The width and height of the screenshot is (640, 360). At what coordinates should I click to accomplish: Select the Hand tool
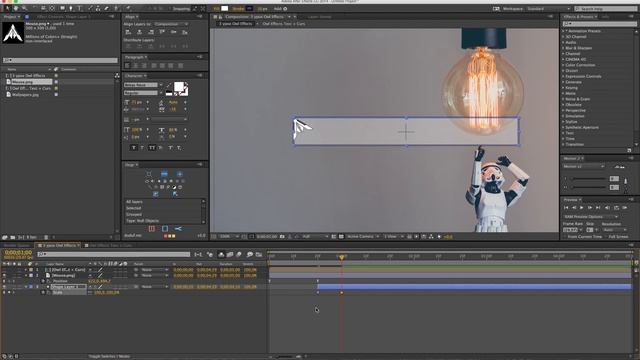16,8
